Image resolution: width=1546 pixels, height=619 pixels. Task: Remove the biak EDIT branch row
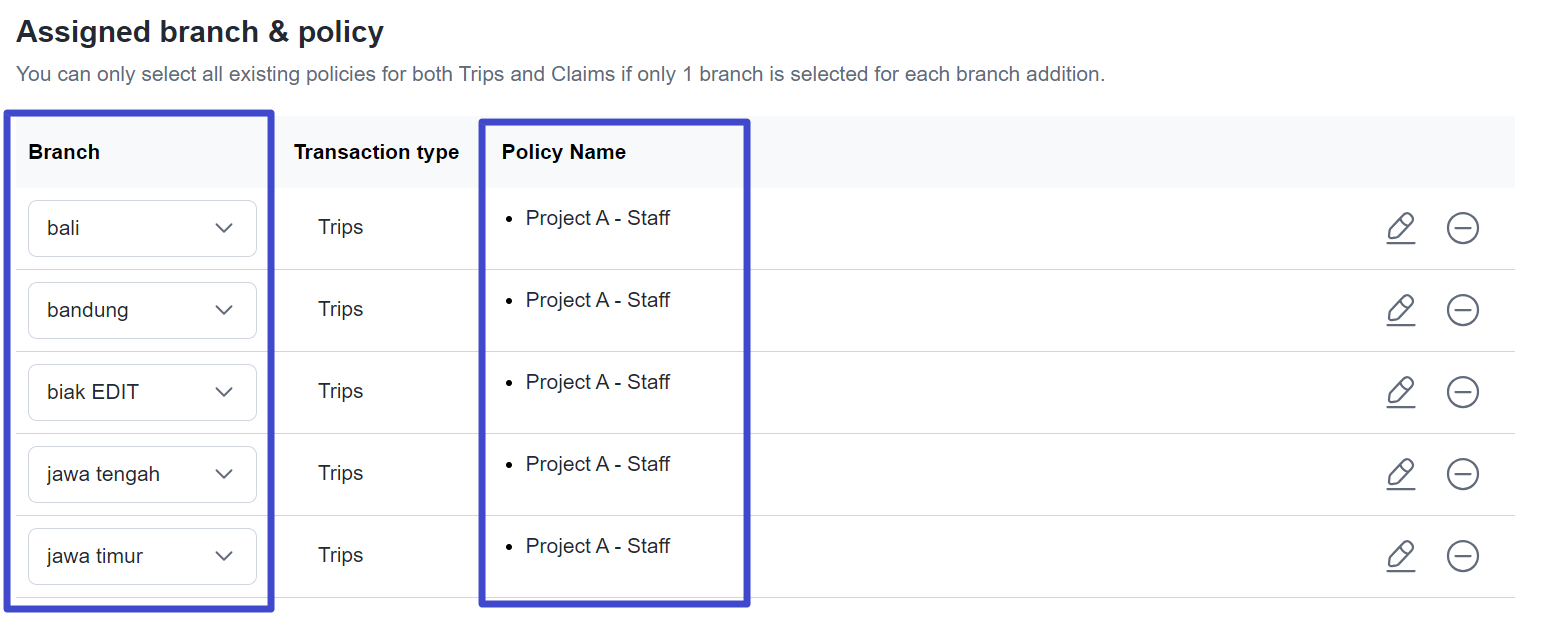(1462, 392)
